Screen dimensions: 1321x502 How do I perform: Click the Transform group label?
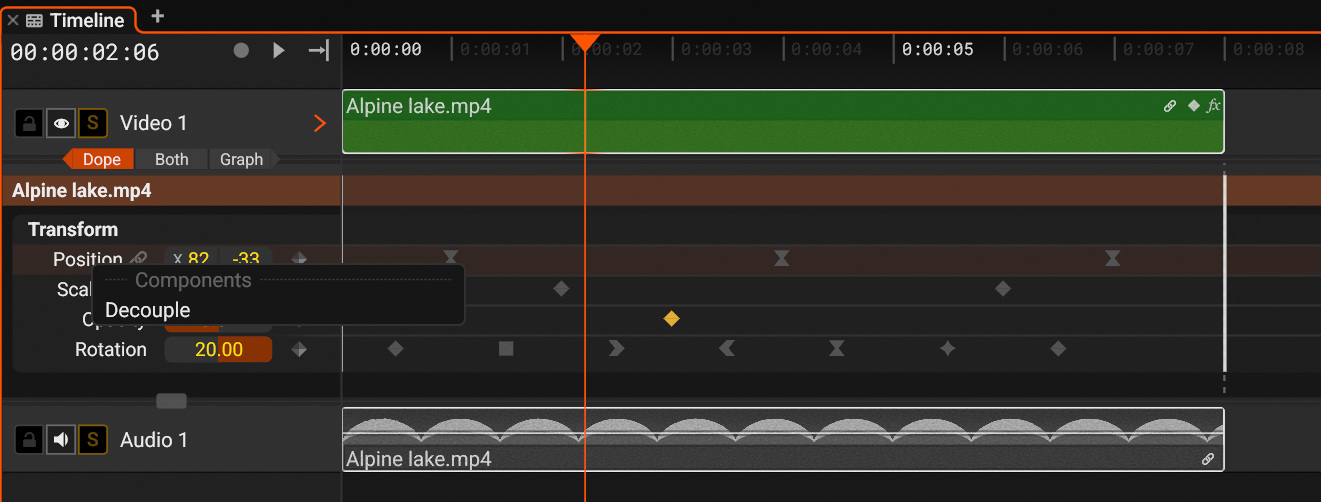click(73, 229)
